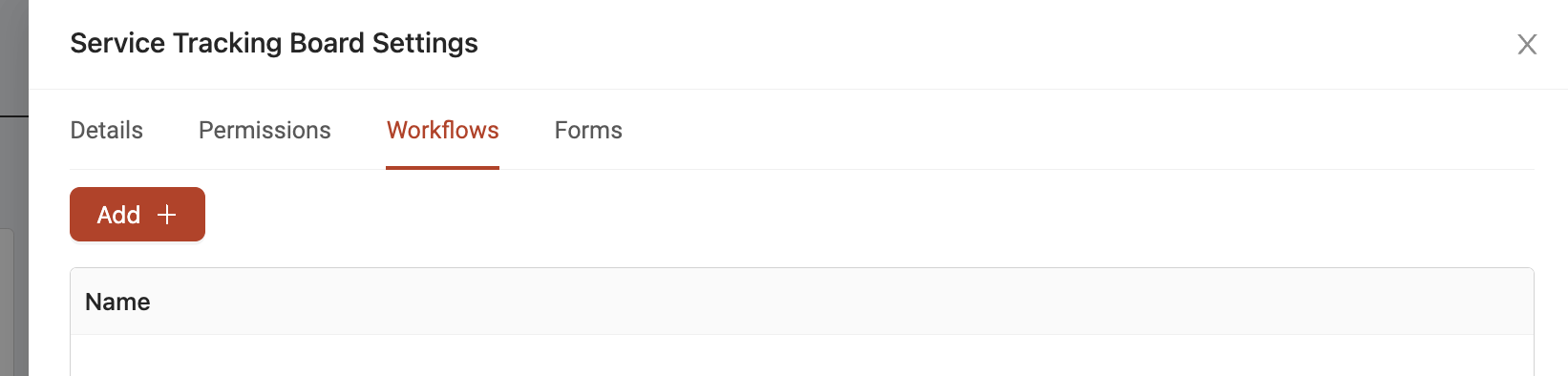1568x376 pixels.
Task: Select the Workflows tab
Action: (443, 130)
